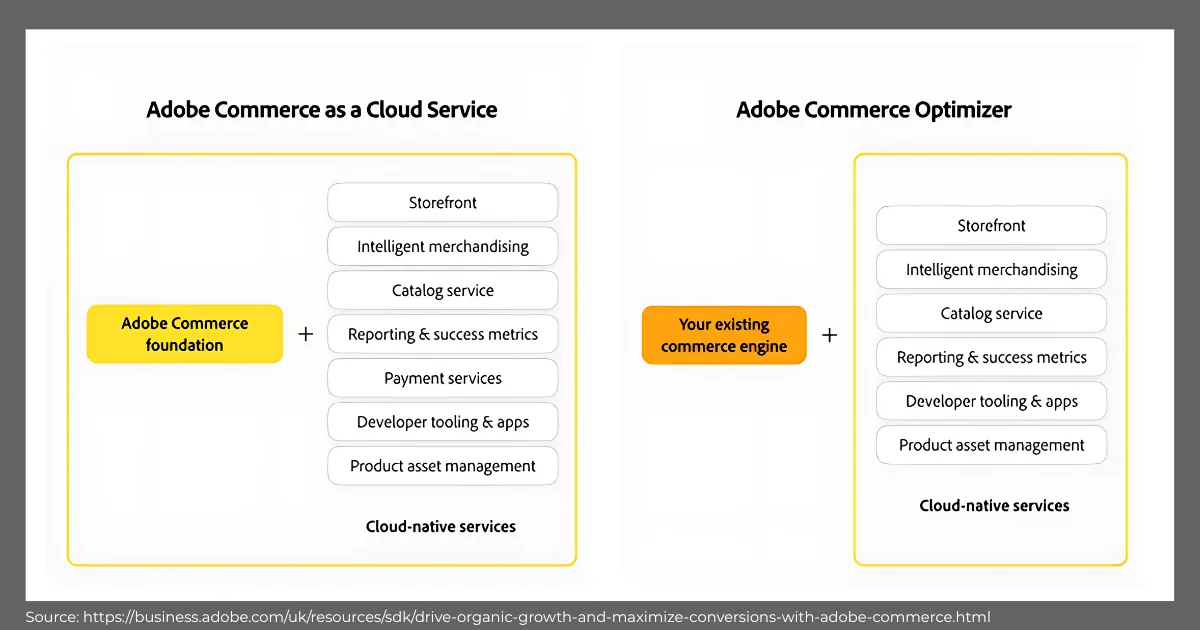
Task: Select Developer tooling & apps in the Optimizer list
Action: point(992,401)
